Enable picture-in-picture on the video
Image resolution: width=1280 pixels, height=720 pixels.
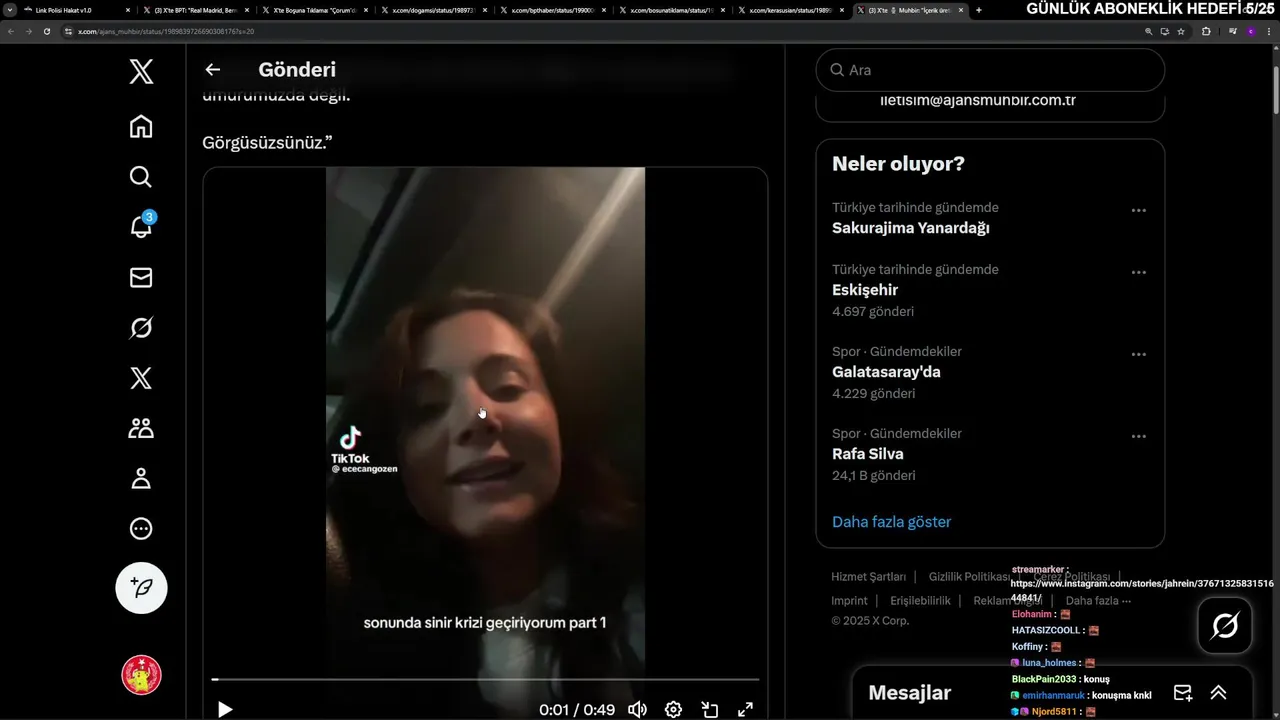[709, 709]
